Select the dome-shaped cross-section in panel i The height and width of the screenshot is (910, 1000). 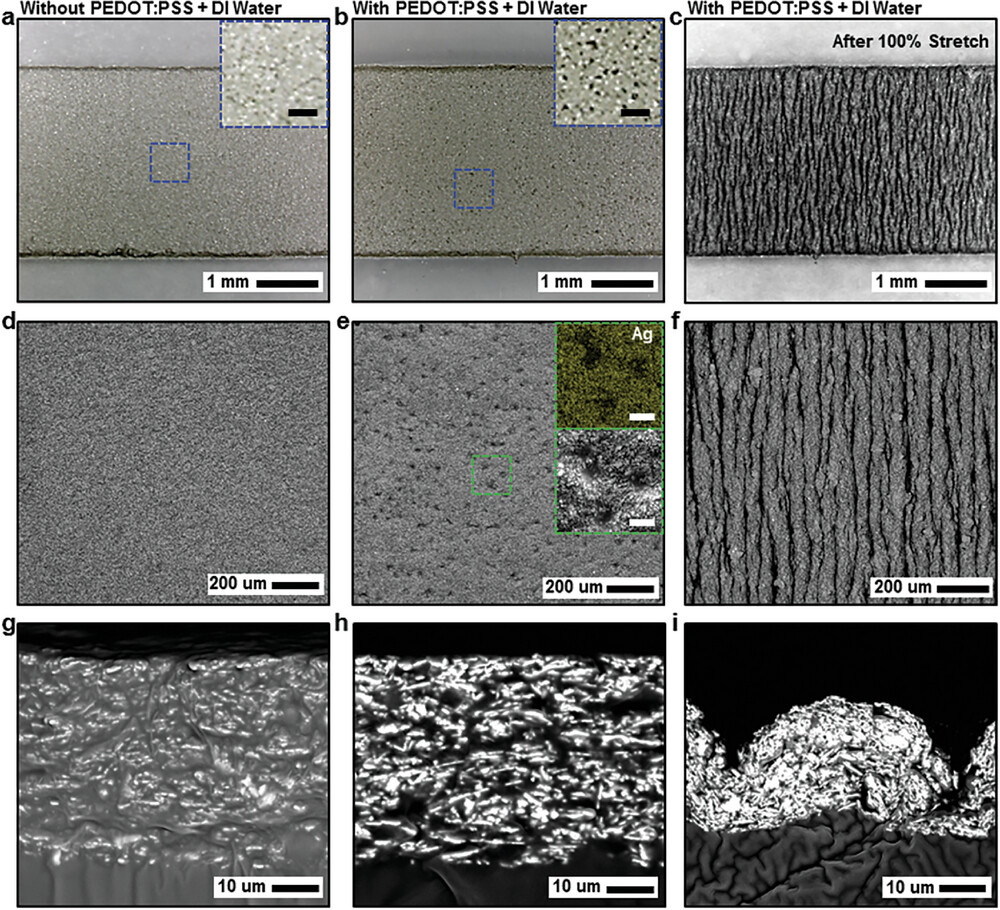click(840, 765)
